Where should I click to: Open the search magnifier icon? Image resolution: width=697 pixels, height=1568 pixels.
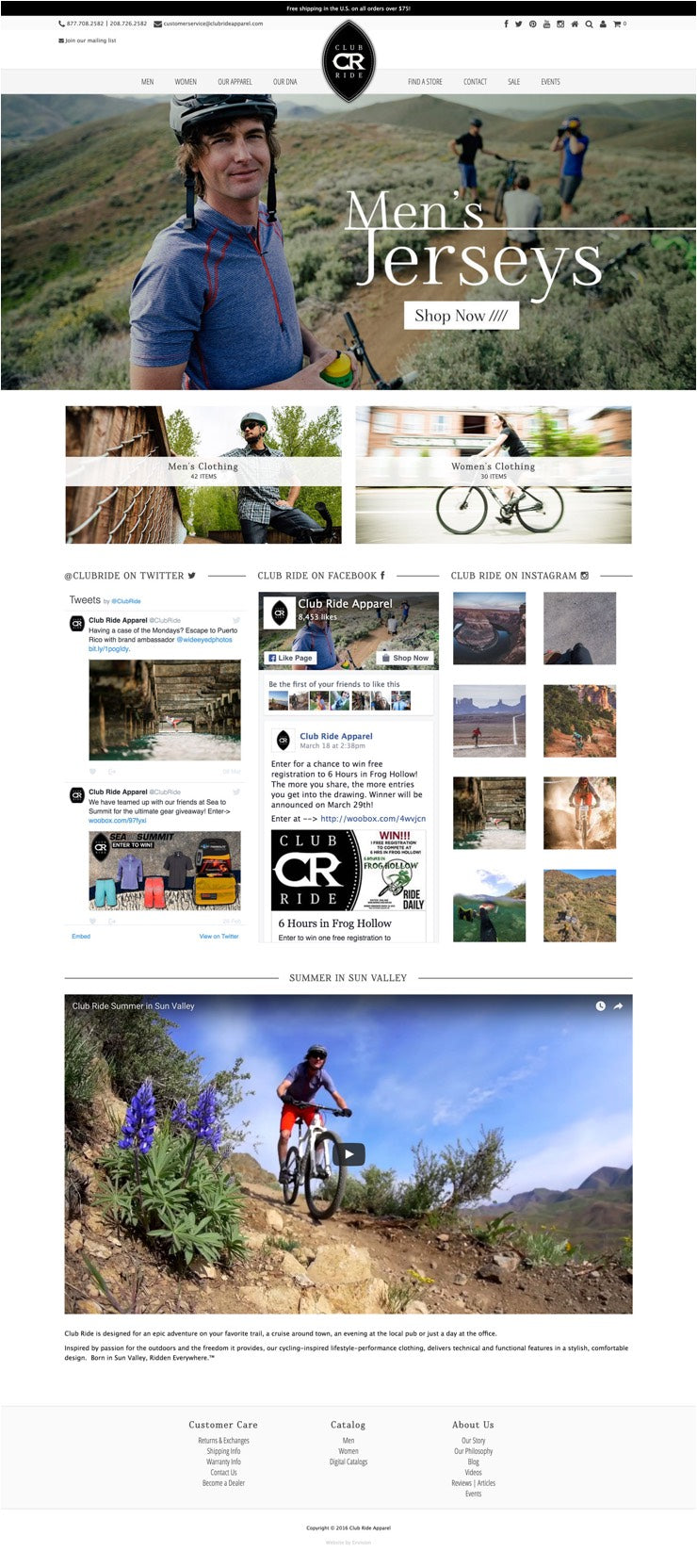coord(589,24)
